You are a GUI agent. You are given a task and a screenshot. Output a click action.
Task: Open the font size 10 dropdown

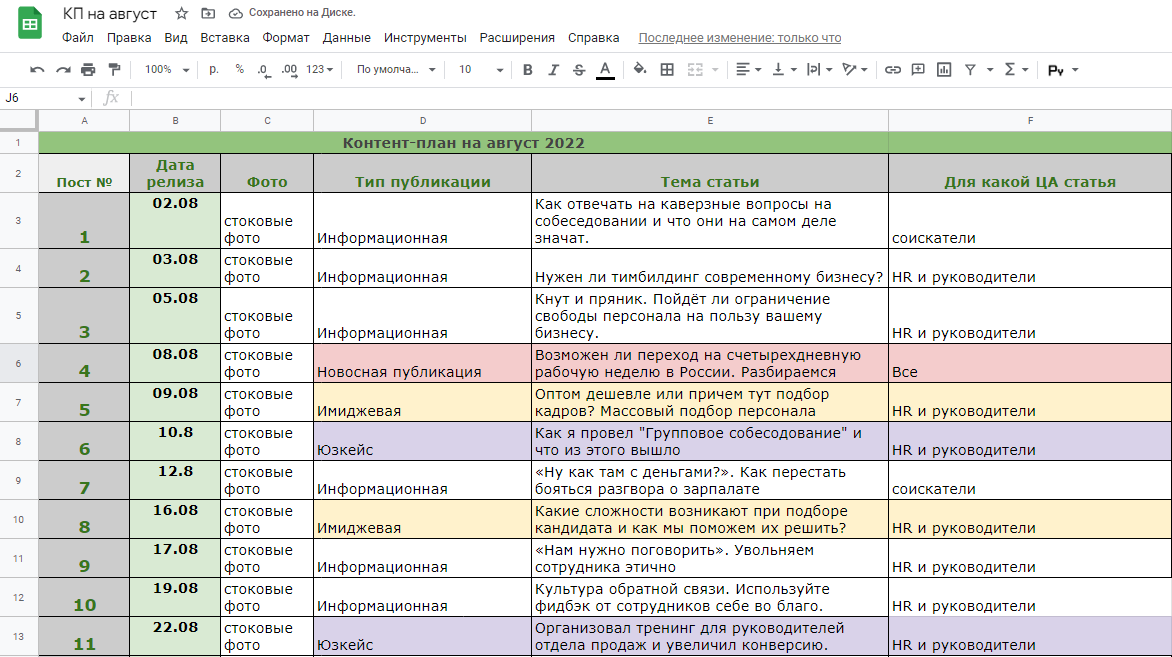(481, 70)
